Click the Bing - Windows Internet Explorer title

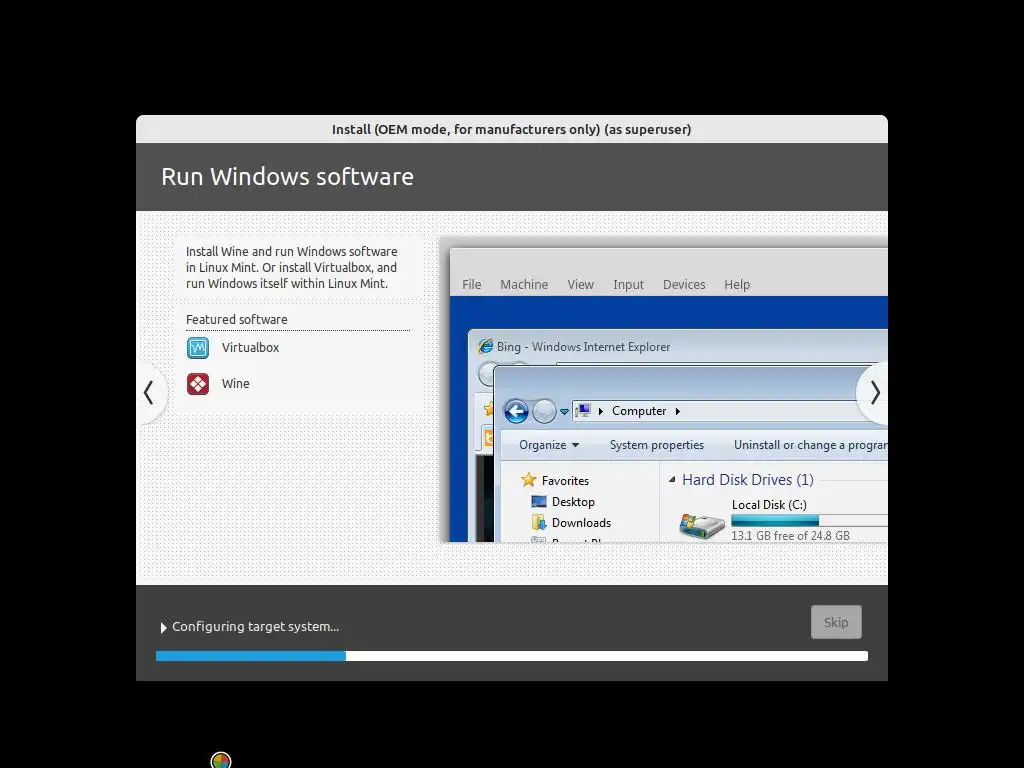pyautogui.click(x=583, y=347)
